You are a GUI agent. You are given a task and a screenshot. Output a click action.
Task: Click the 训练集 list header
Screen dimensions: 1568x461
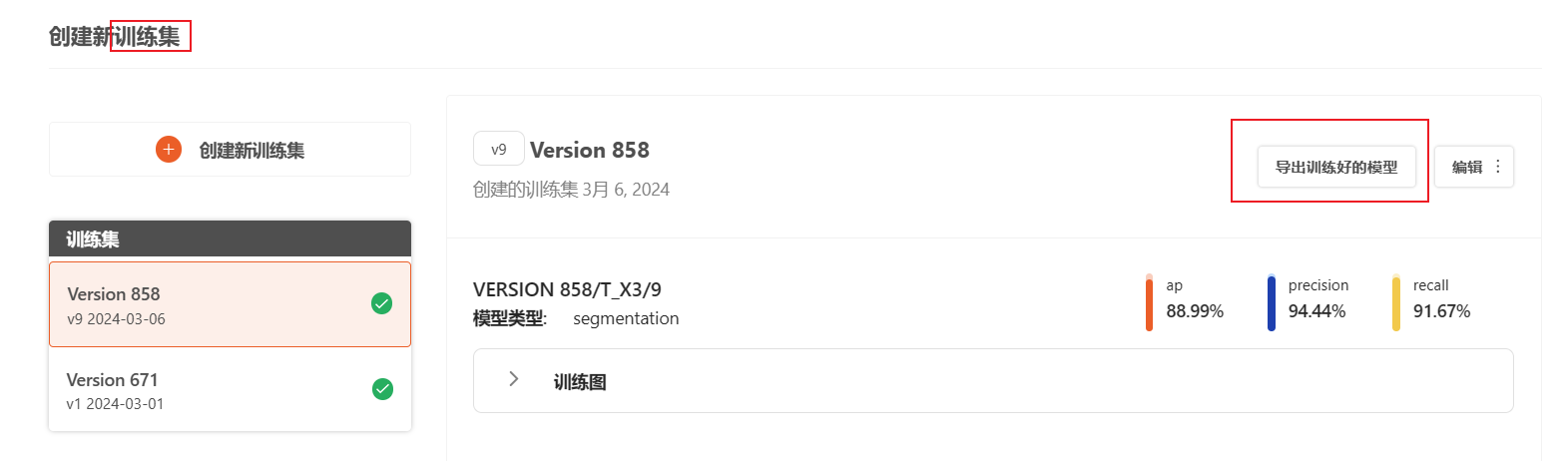pos(230,239)
